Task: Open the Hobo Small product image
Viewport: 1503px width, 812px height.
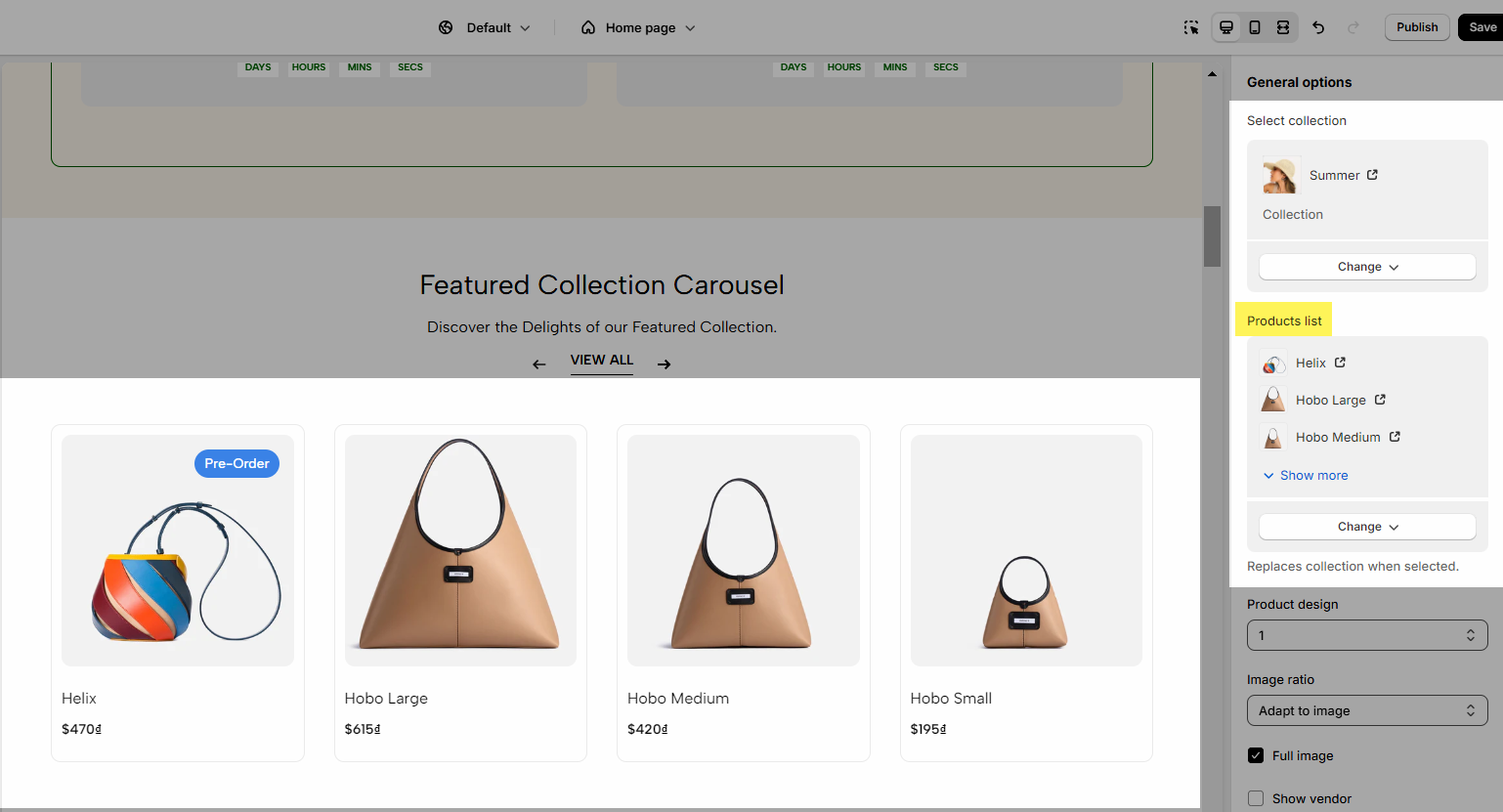Action: pos(1026,550)
